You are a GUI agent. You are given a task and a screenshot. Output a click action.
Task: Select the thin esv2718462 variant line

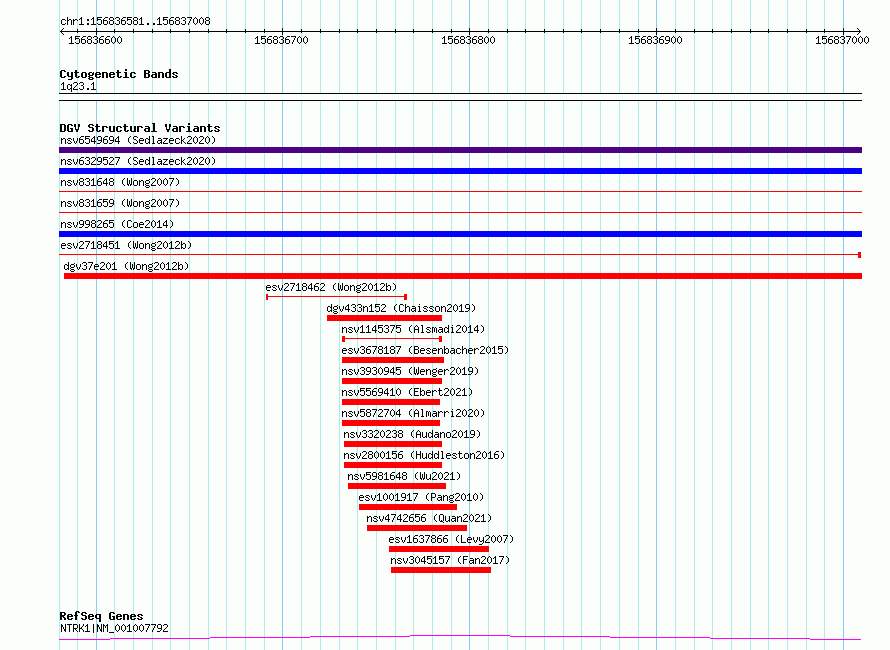337,297
